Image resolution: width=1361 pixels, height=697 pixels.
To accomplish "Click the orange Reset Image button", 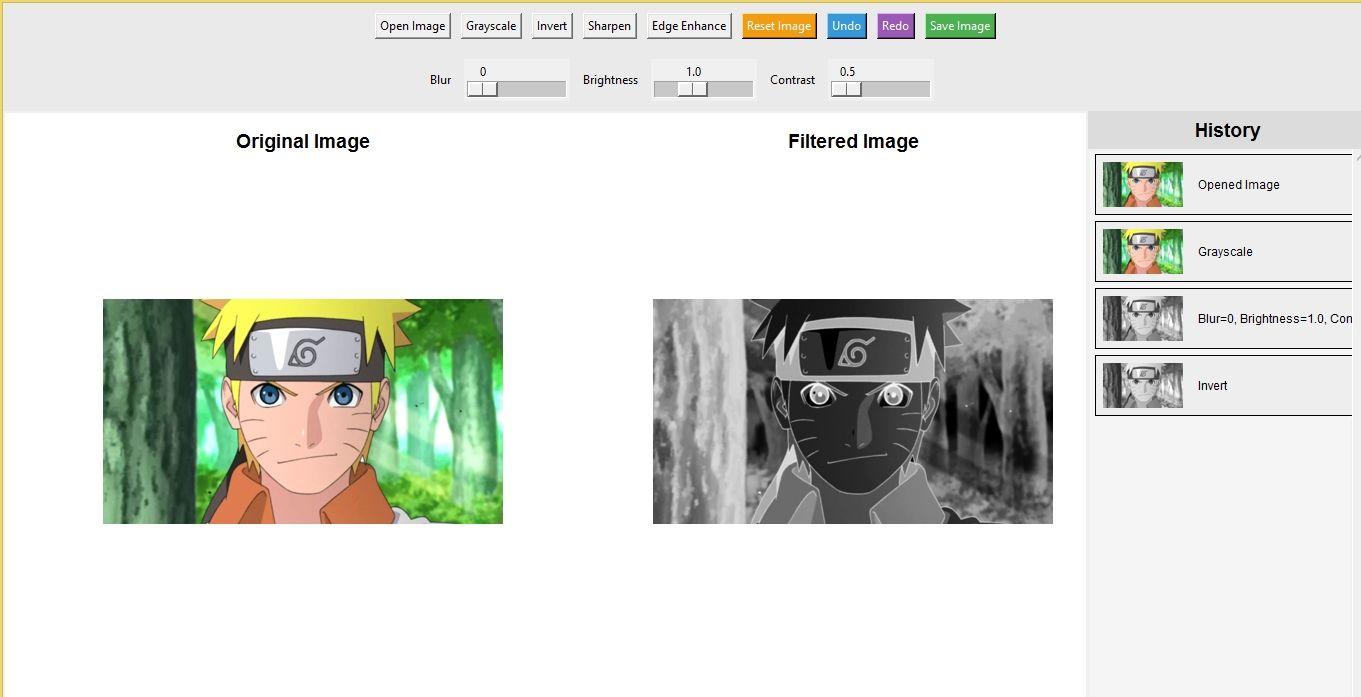I will click(779, 26).
